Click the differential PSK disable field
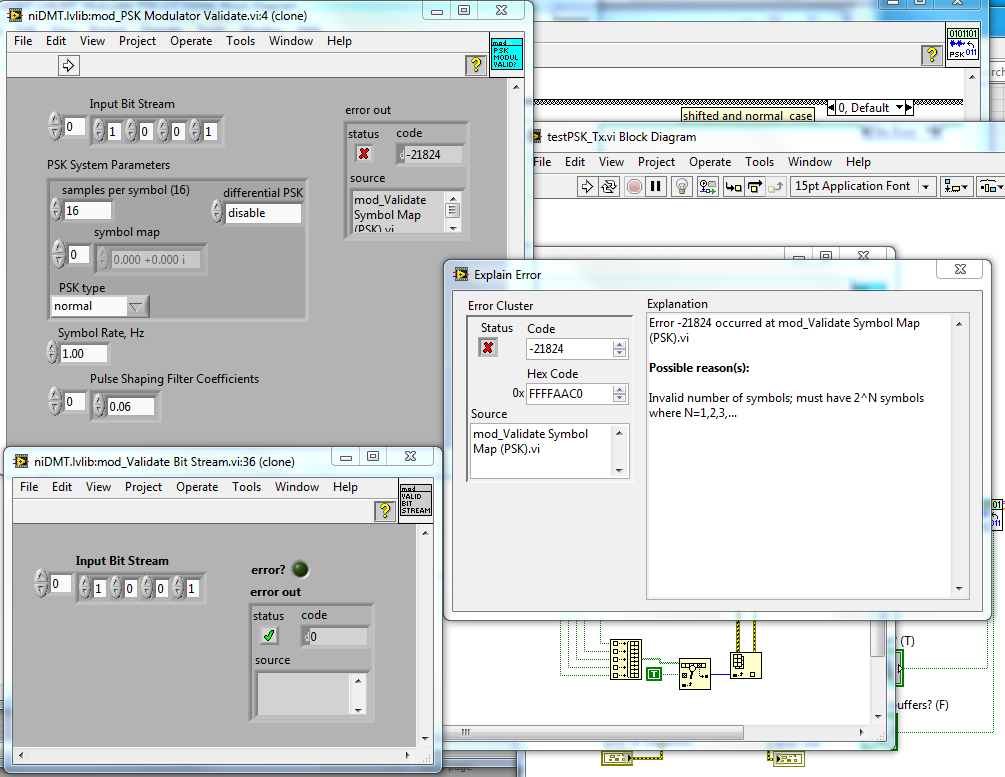The image size is (1005, 777). (x=262, y=212)
